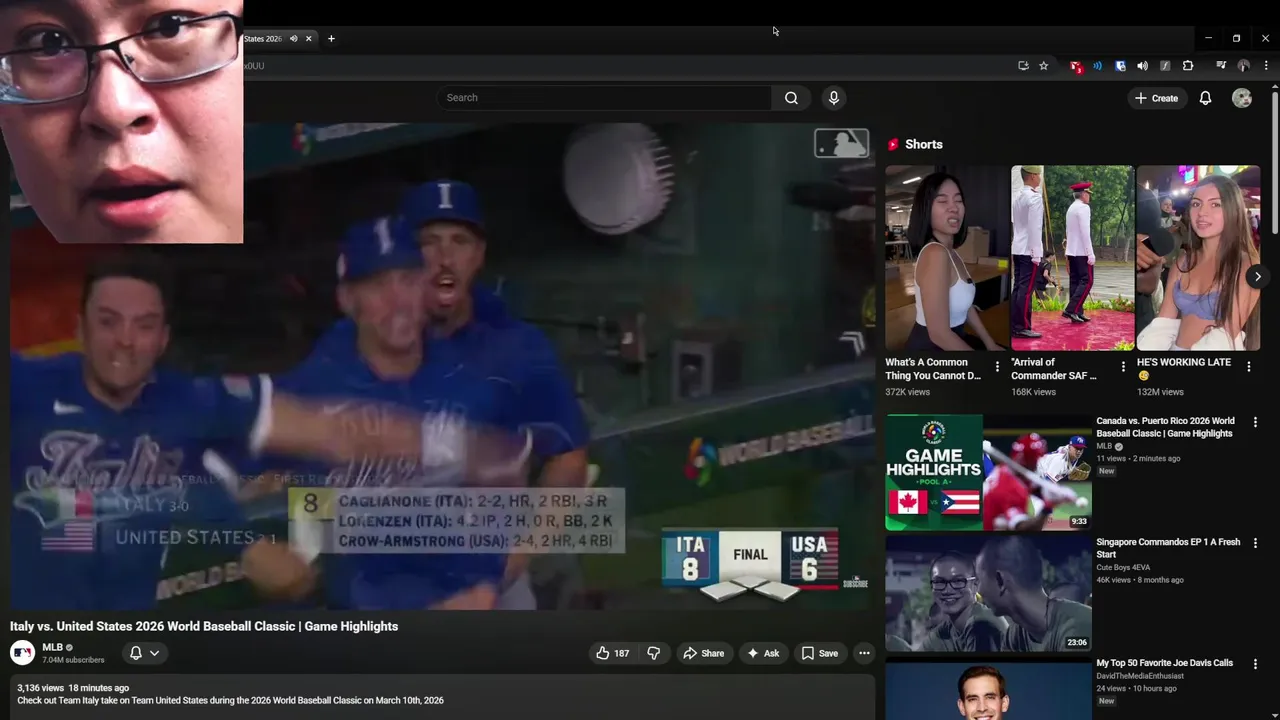Image resolution: width=1280 pixels, height=720 pixels.
Task: Open My Top 50 Favorite Joe Davis Calls
Action: pyautogui.click(x=1164, y=663)
